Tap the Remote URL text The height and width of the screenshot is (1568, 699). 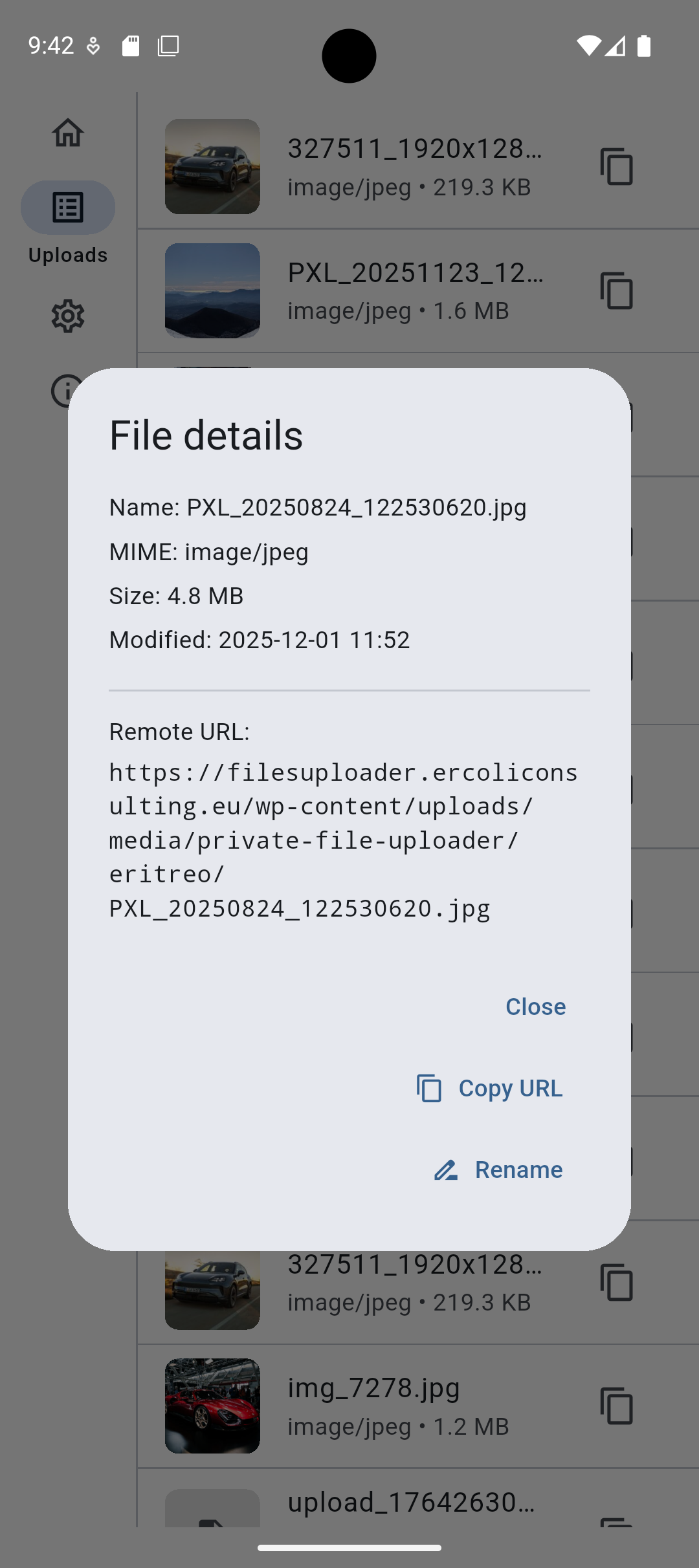click(x=343, y=840)
